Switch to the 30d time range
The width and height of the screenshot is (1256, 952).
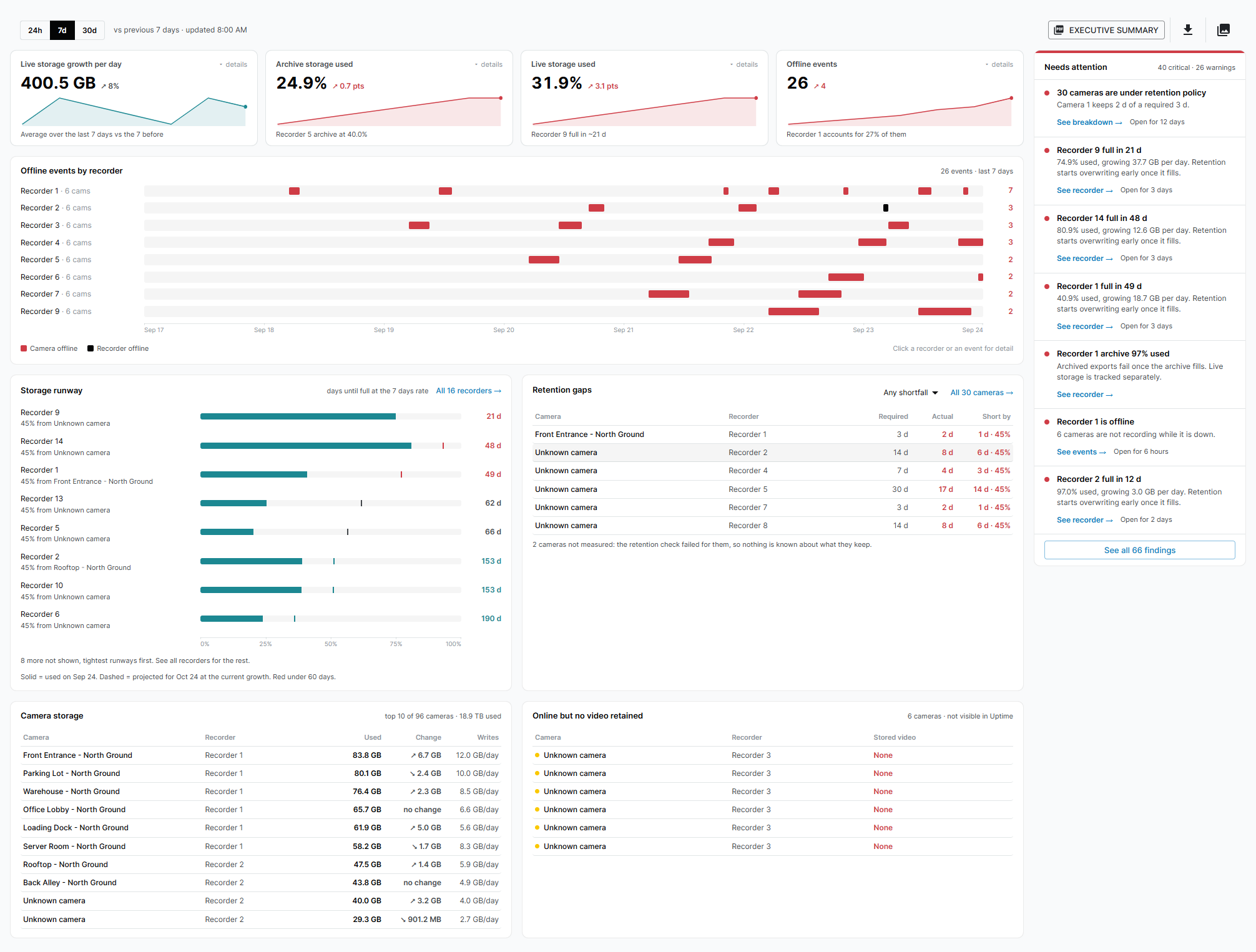[90, 30]
